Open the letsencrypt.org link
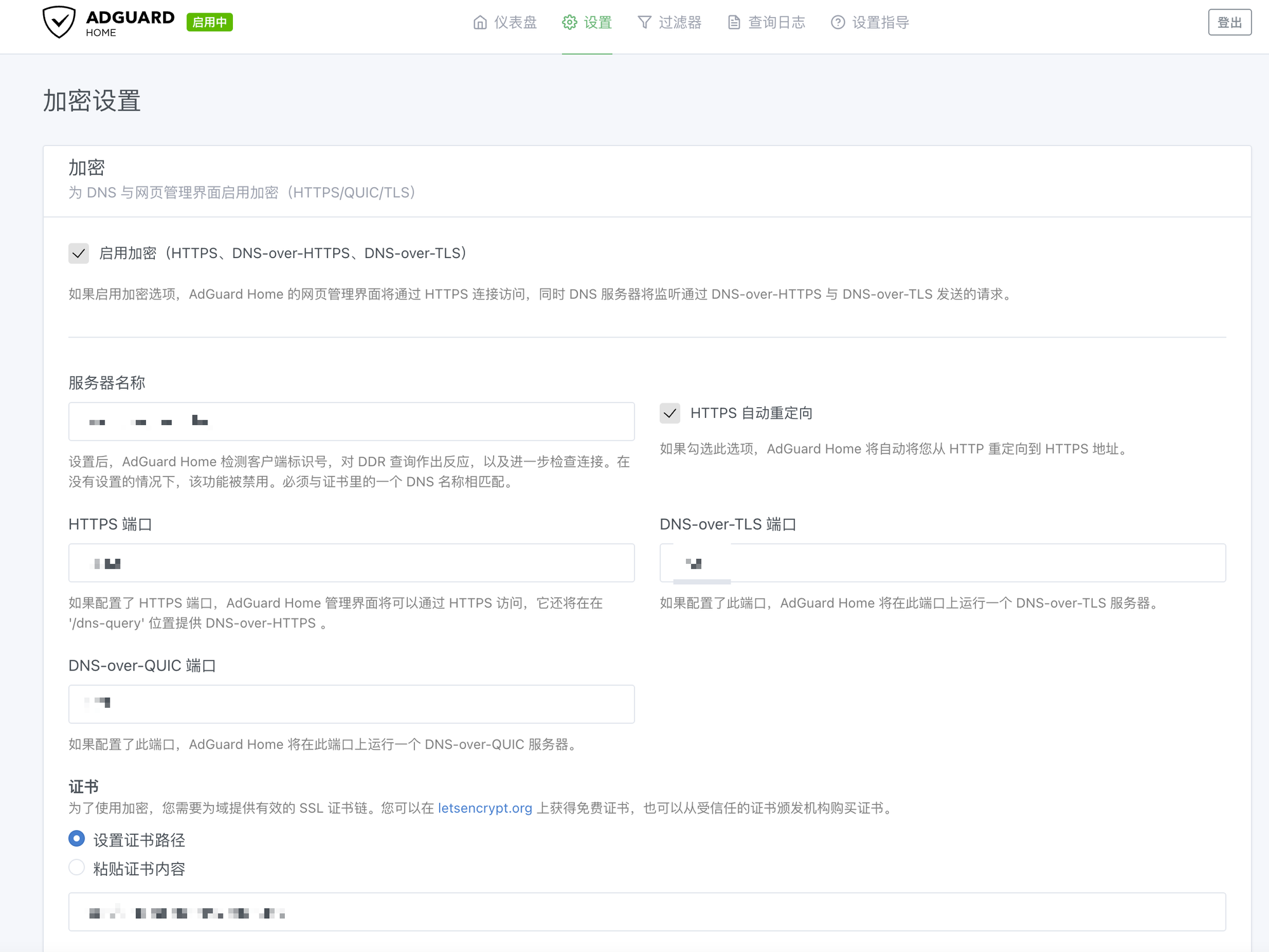 tap(485, 809)
